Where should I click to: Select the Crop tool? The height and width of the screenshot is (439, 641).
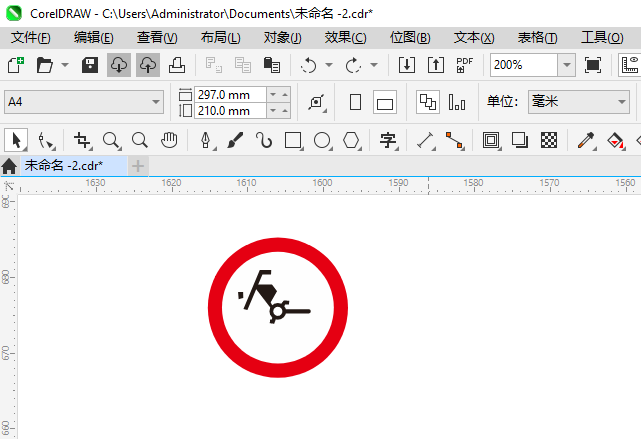point(82,141)
